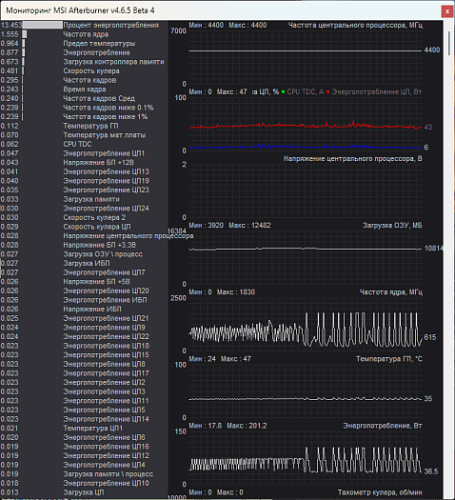Select the 'Процент энергопотребления' list row

[x=84, y=25]
